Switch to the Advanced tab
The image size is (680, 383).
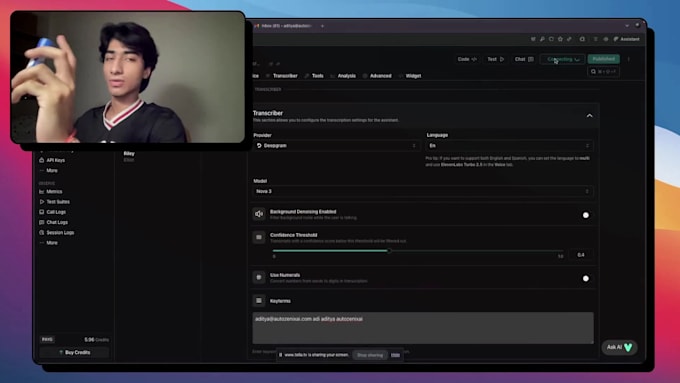point(377,76)
